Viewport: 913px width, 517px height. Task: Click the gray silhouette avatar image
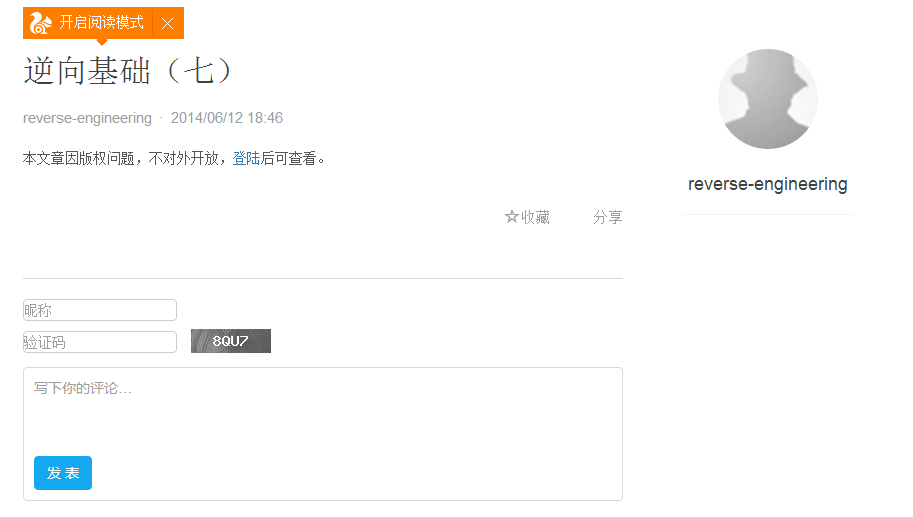point(767,99)
